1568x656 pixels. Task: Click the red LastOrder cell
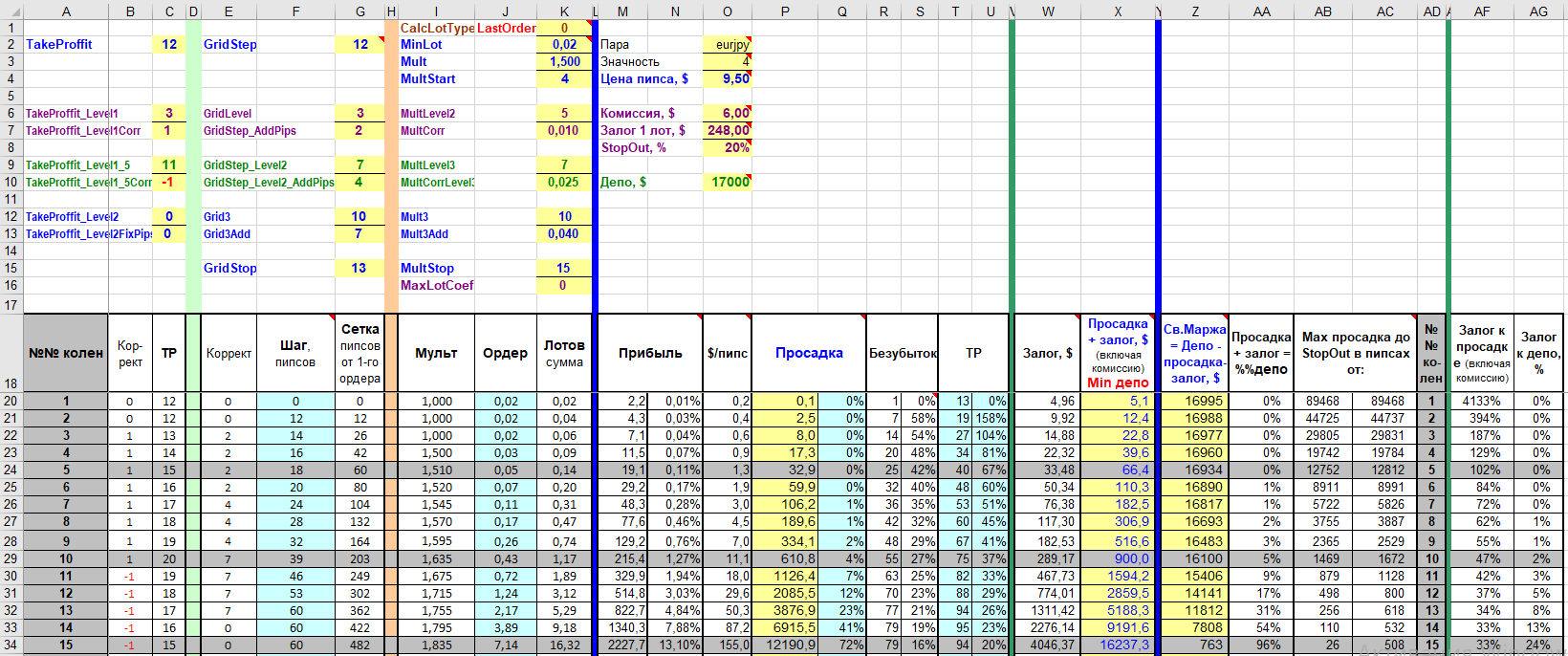tap(506, 28)
